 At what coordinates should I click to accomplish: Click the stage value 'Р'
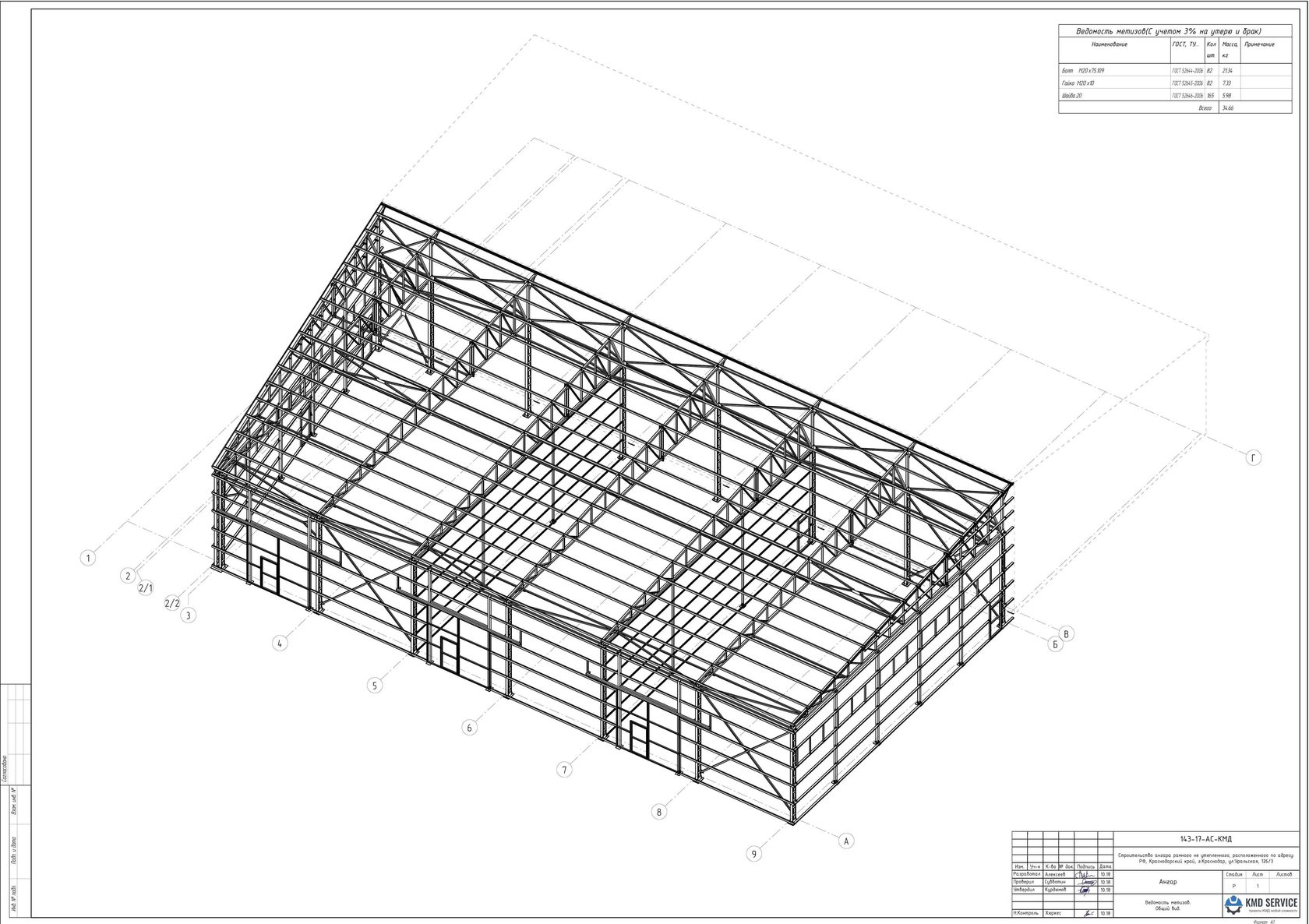click(1233, 886)
